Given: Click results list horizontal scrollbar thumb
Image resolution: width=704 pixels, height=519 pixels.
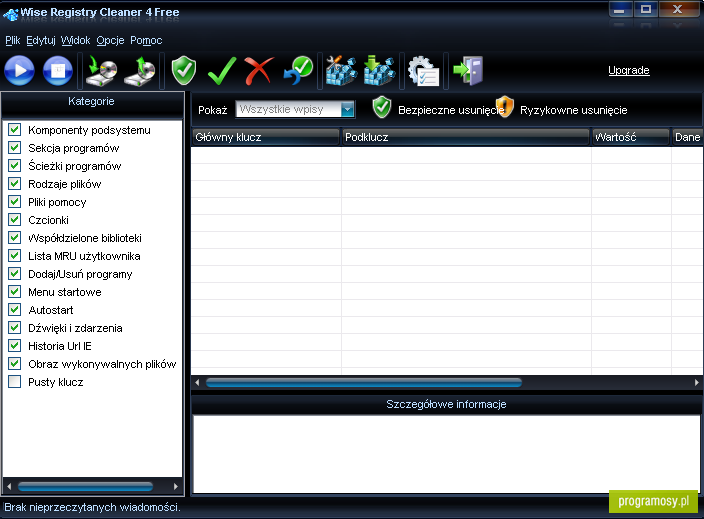Looking at the screenshot, I should click(364, 383).
